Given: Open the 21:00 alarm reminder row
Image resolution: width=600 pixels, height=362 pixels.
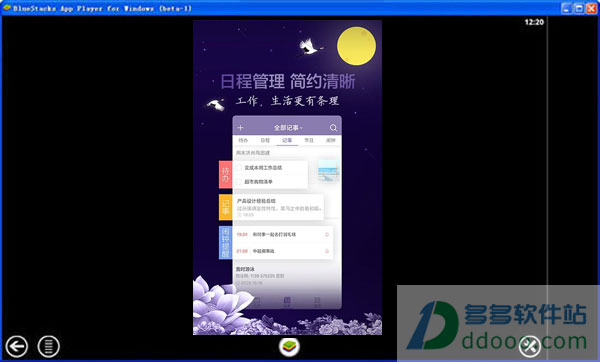Looking at the screenshot, I should coord(283,251).
